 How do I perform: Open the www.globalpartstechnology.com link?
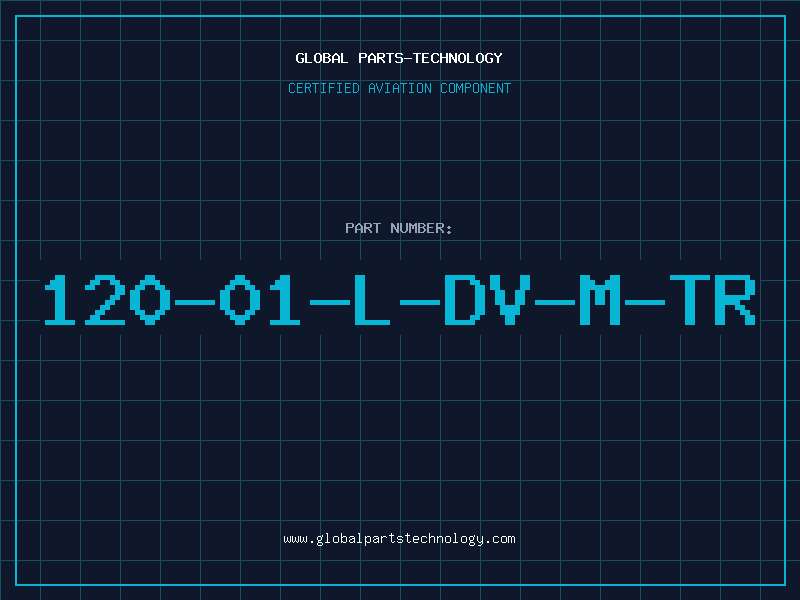[399, 539]
